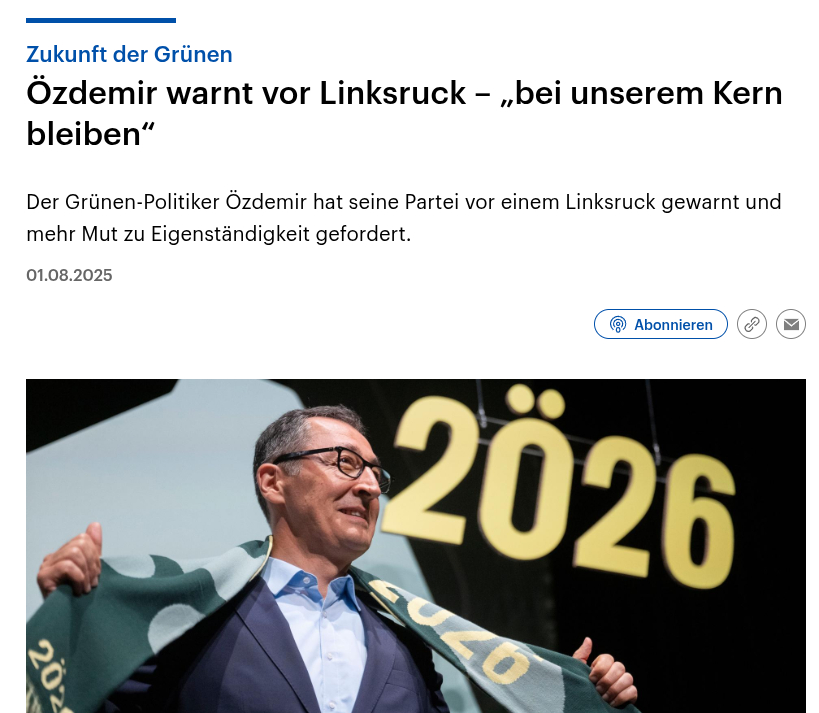Click the podcast icon inside Abonnieren button
Screen dimensions: 819x713
[617, 324]
